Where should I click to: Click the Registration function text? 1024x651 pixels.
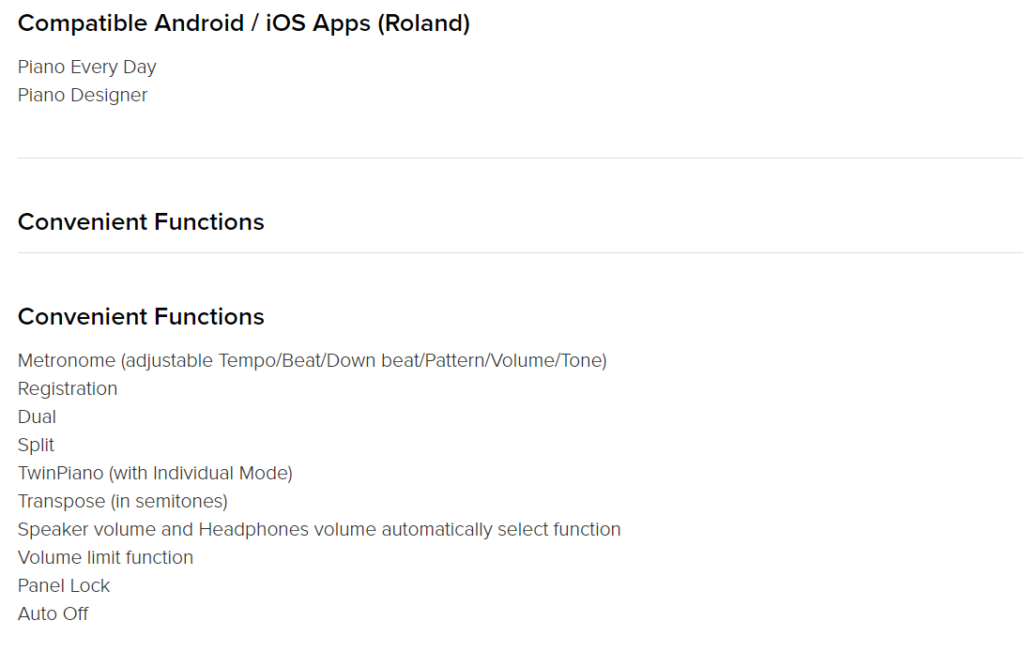[x=67, y=389]
